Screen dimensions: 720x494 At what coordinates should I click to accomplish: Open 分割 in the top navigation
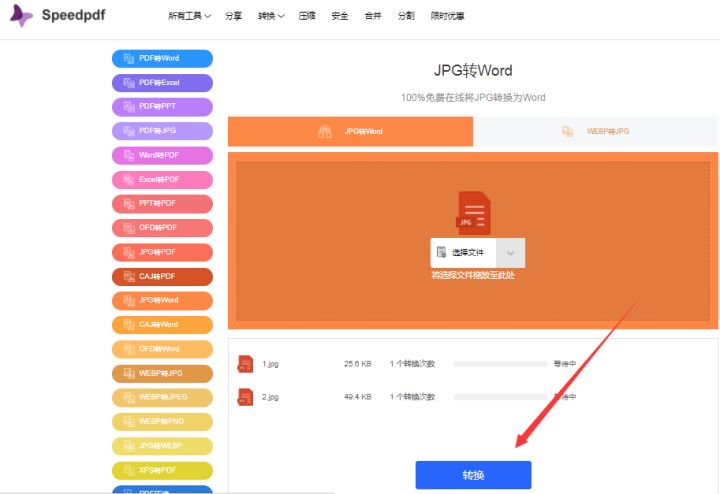pos(406,16)
